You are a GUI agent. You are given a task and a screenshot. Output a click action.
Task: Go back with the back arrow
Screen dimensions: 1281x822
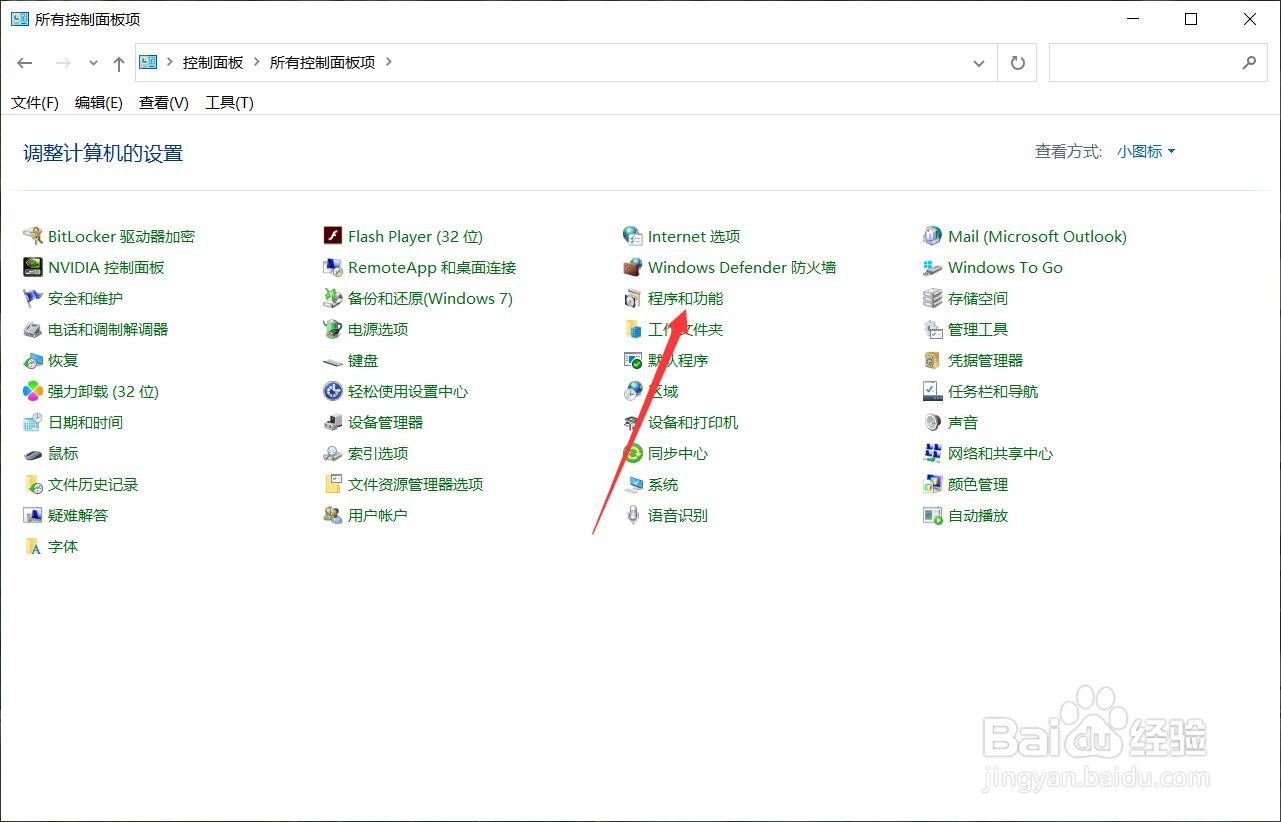pyautogui.click(x=25, y=62)
